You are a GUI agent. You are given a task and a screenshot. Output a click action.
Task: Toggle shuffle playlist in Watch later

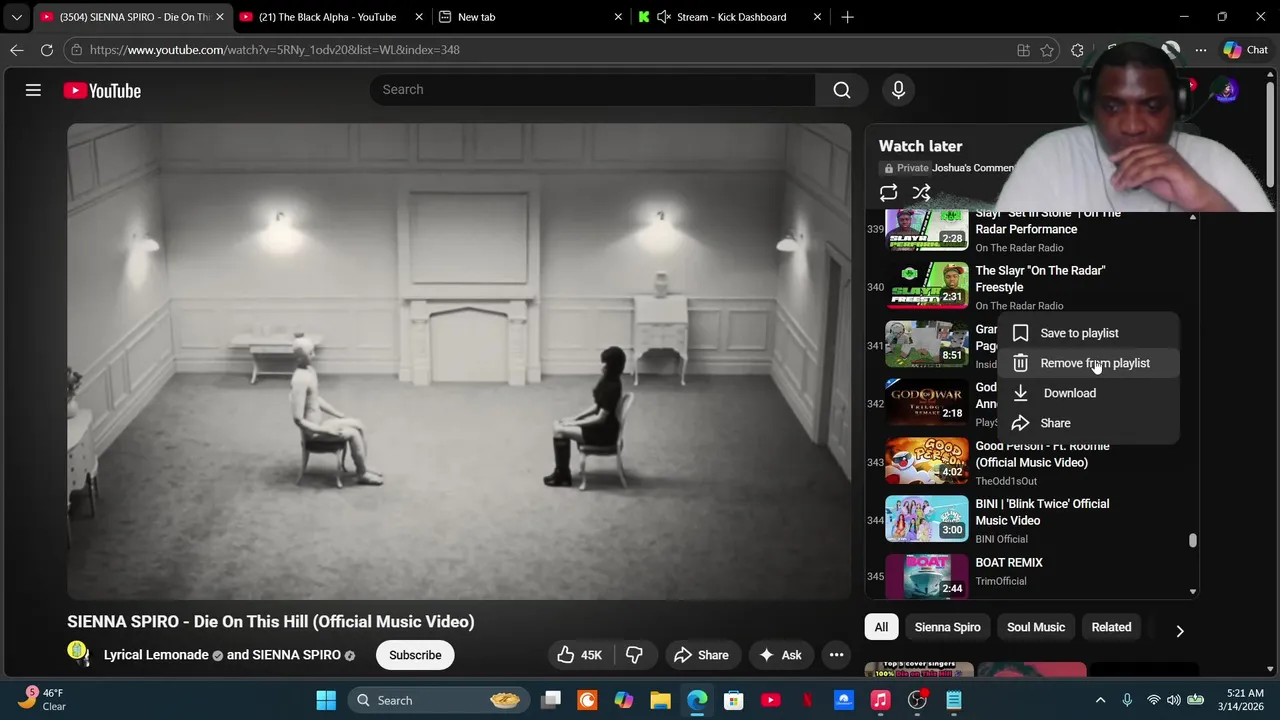point(921,193)
